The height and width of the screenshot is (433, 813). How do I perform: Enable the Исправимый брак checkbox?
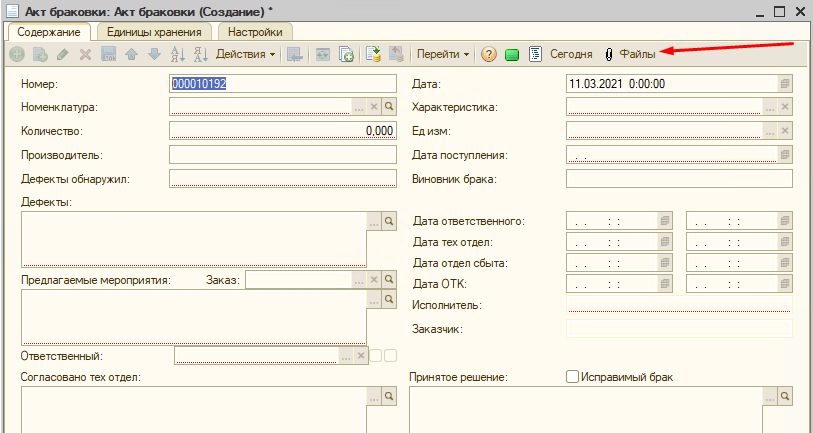pos(572,377)
